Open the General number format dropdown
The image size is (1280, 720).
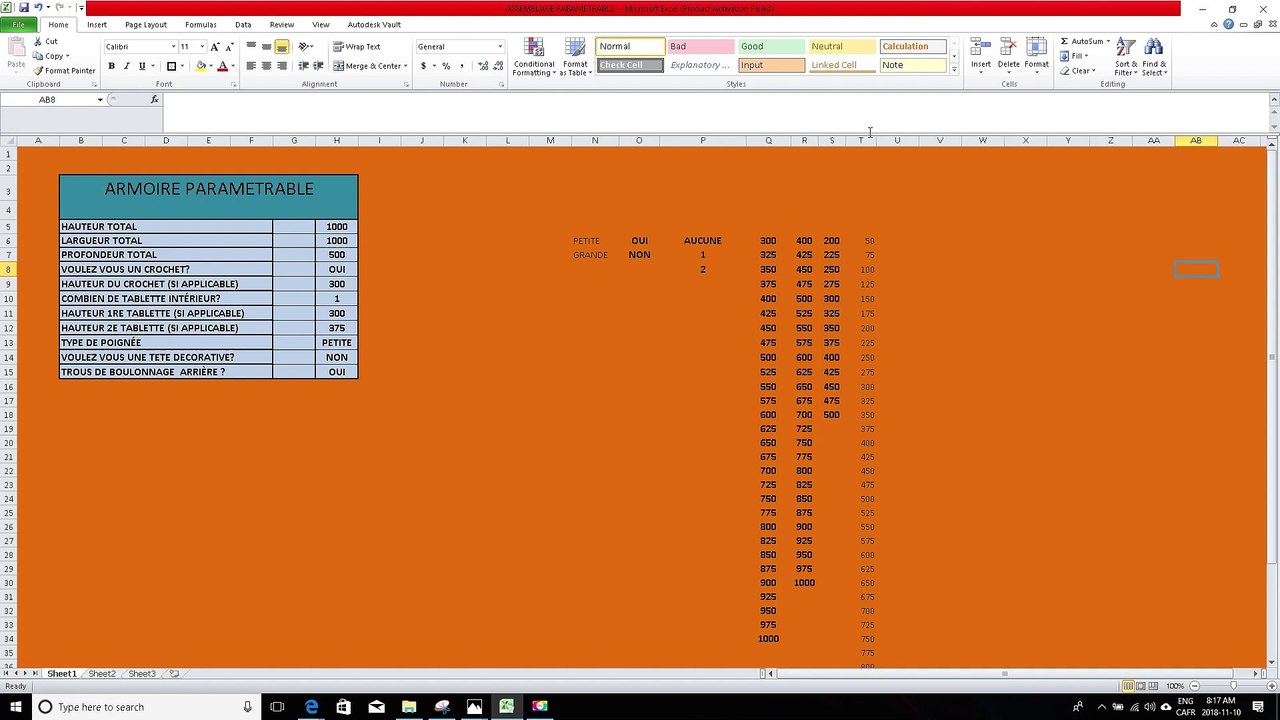[x=500, y=47]
